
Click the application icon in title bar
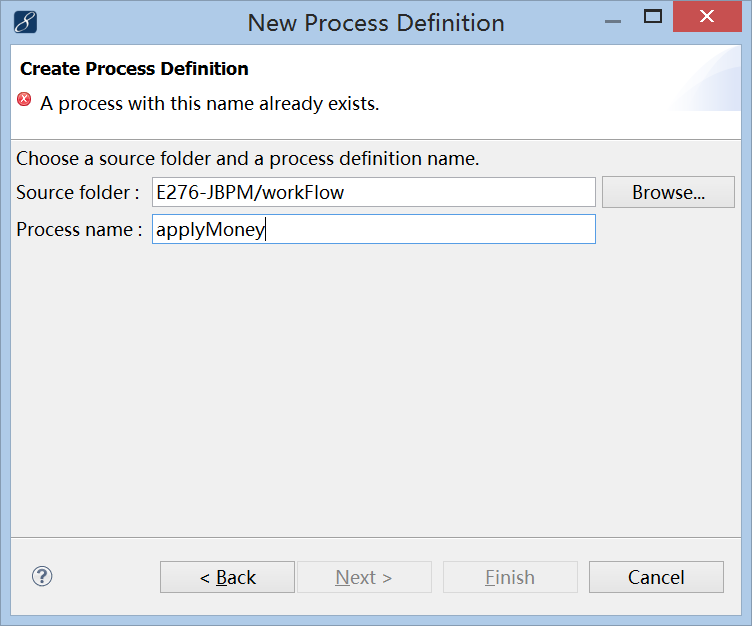pyautogui.click(x=26, y=21)
